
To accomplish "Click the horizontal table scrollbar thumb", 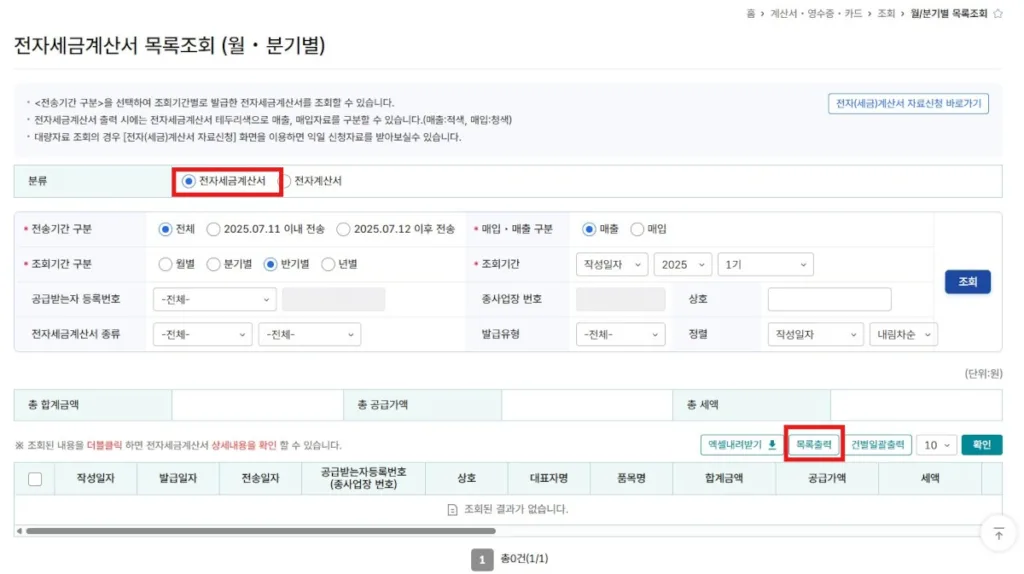I will tap(261, 531).
